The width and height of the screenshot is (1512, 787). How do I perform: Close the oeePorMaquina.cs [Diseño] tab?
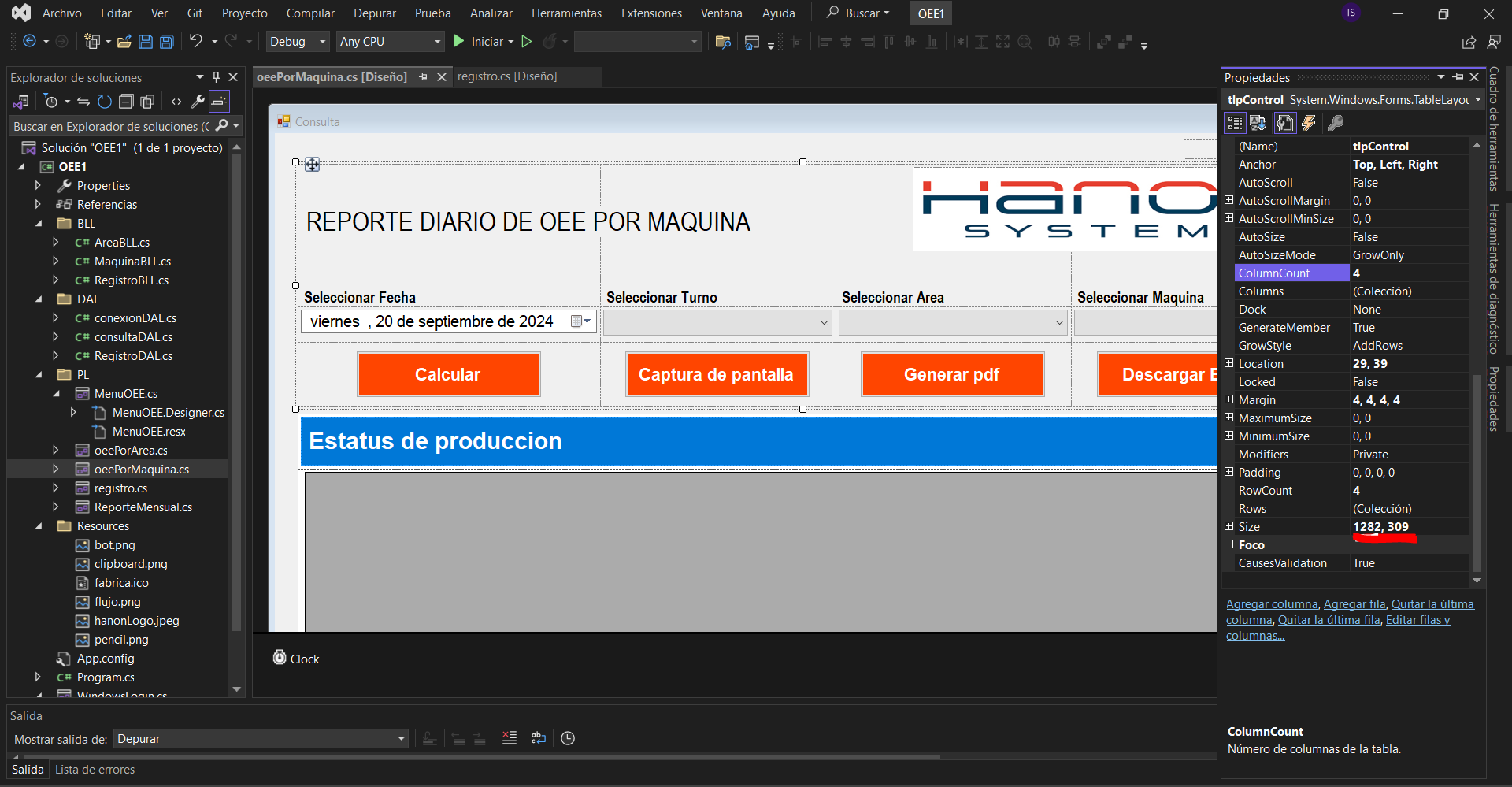[x=442, y=77]
